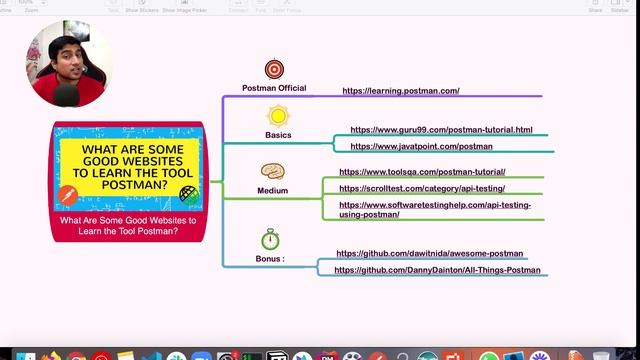Viewport: 640px width, 360px height.
Task: Open the guru99.com postman-tutorial link
Action: coord(441,130)
